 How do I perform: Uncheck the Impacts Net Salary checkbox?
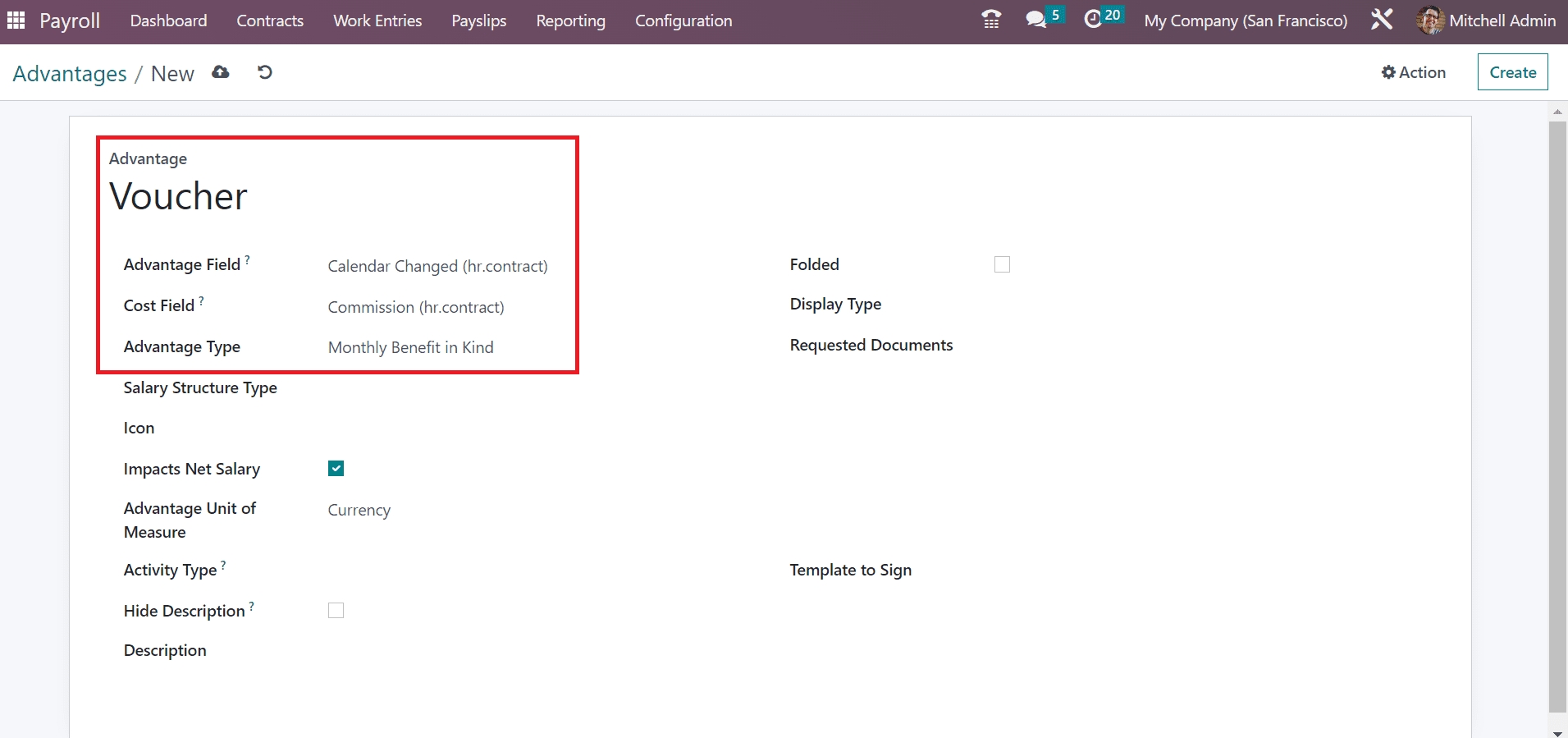(336, 469)
